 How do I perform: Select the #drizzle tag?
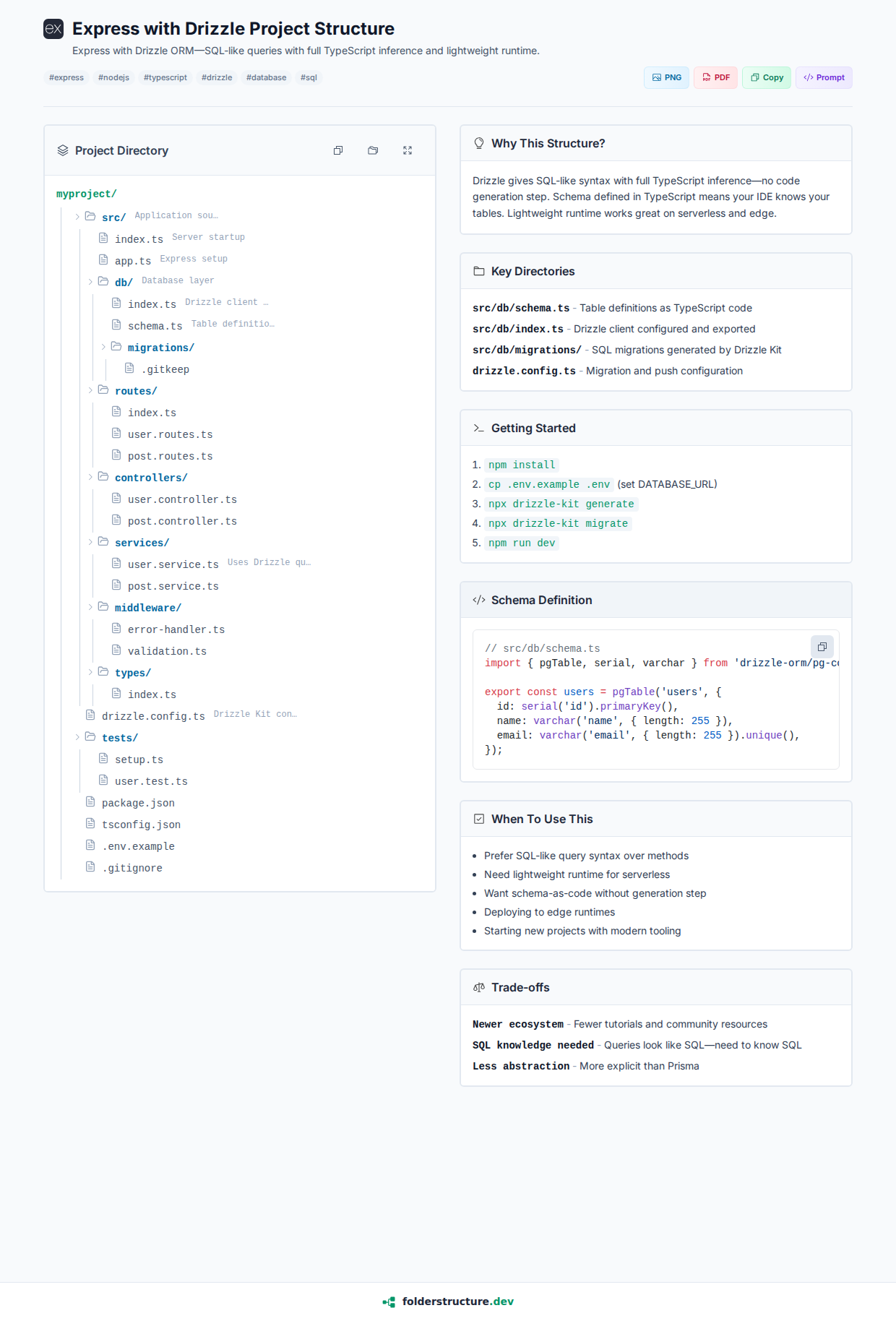point(217,77)
